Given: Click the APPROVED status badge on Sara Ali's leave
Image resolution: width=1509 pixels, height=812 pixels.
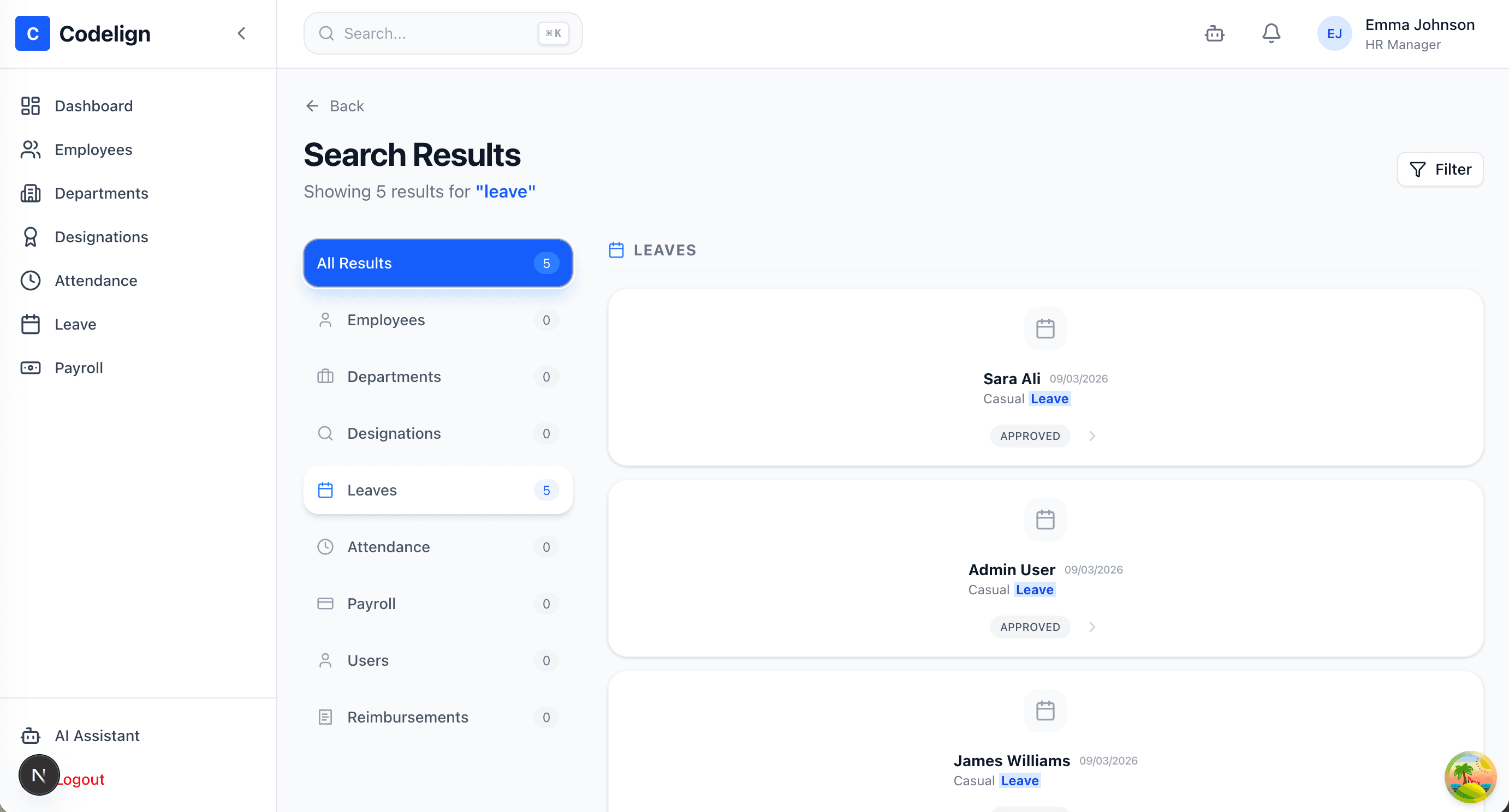Looking at the screenshot, I should (x=1030, y=435).
